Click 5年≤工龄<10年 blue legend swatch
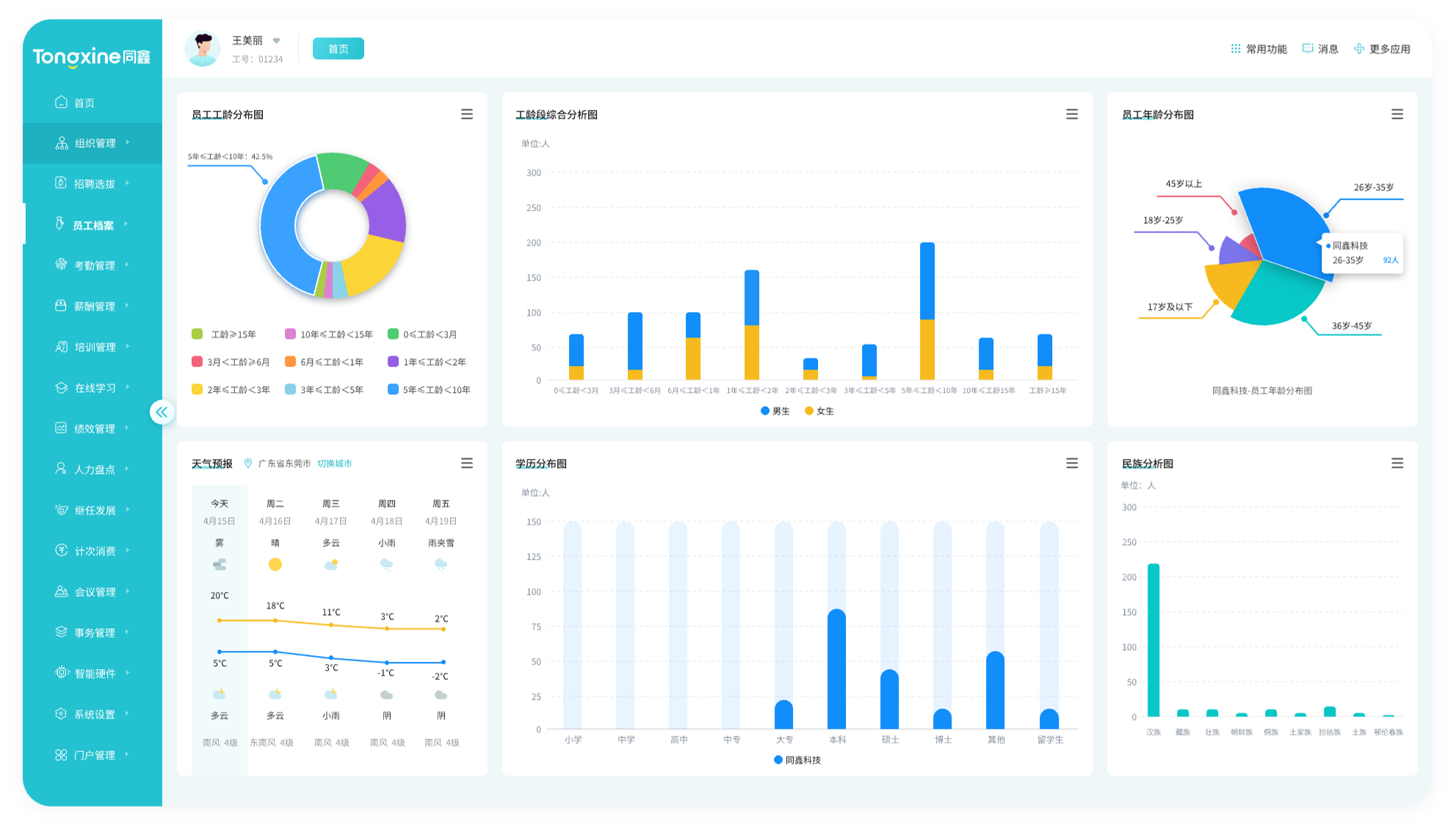The height and width of the screenshot is (833, 1456). (x=394, y=389)
